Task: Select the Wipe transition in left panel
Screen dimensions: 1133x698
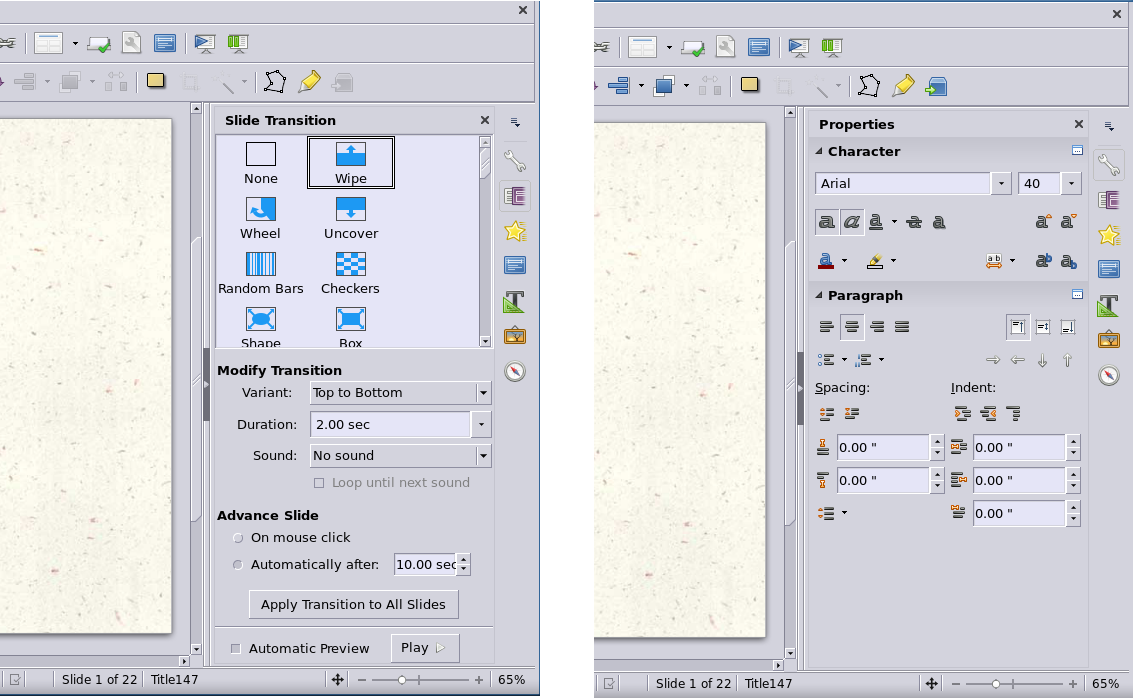Action: [x=350, y=163]
